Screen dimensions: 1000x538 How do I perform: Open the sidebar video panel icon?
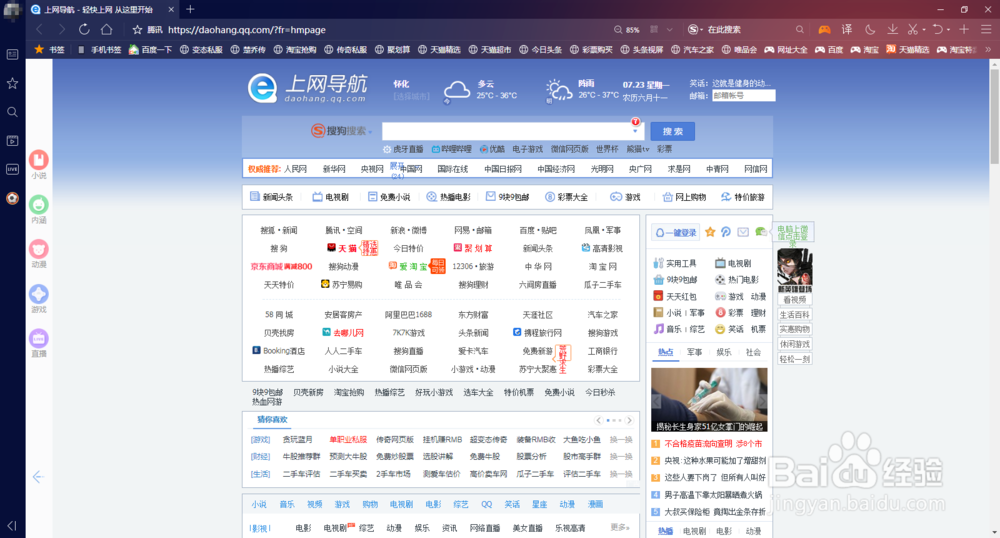click(12, 141)
